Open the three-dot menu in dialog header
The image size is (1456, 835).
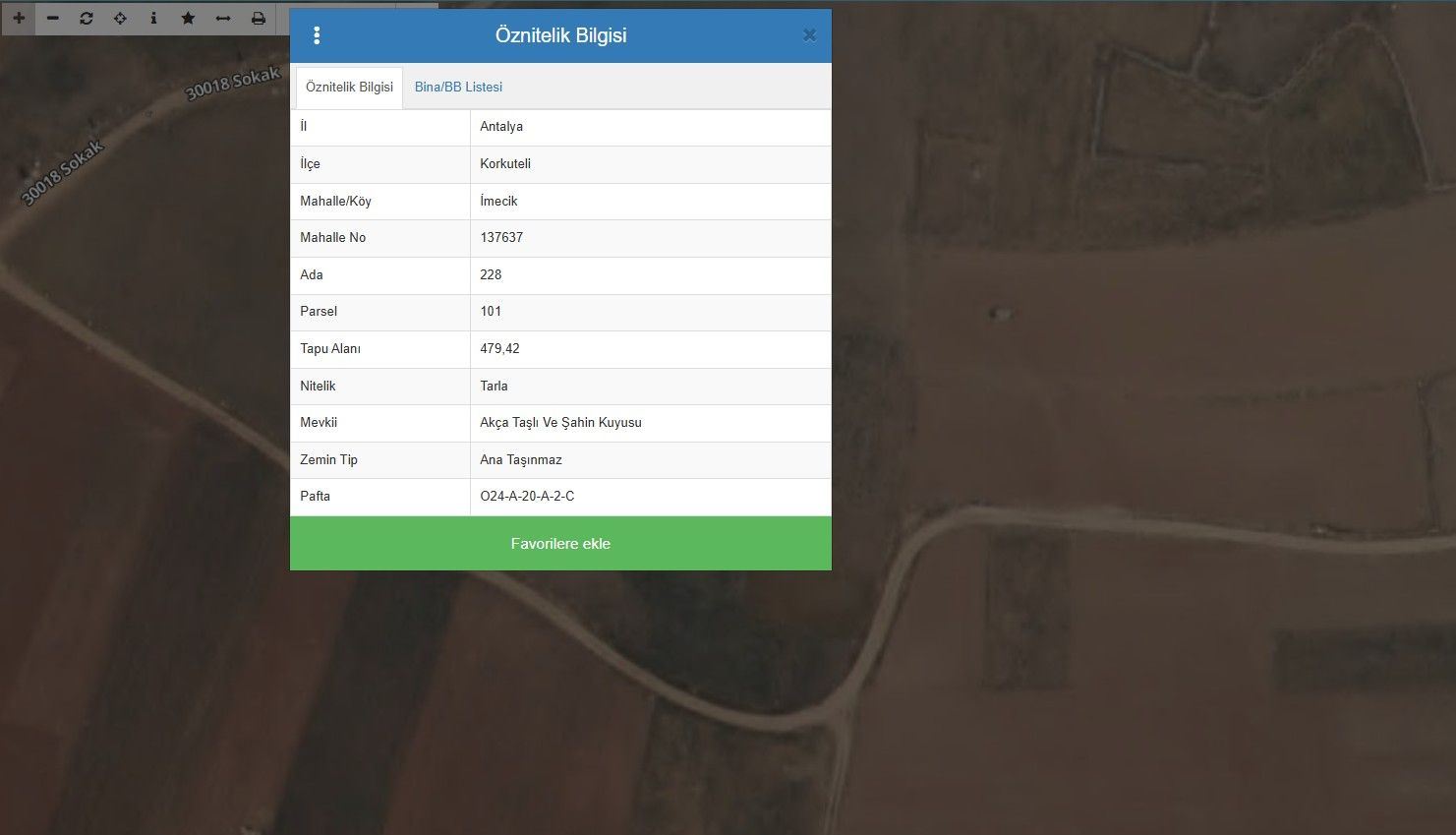(x=317, y=35)
